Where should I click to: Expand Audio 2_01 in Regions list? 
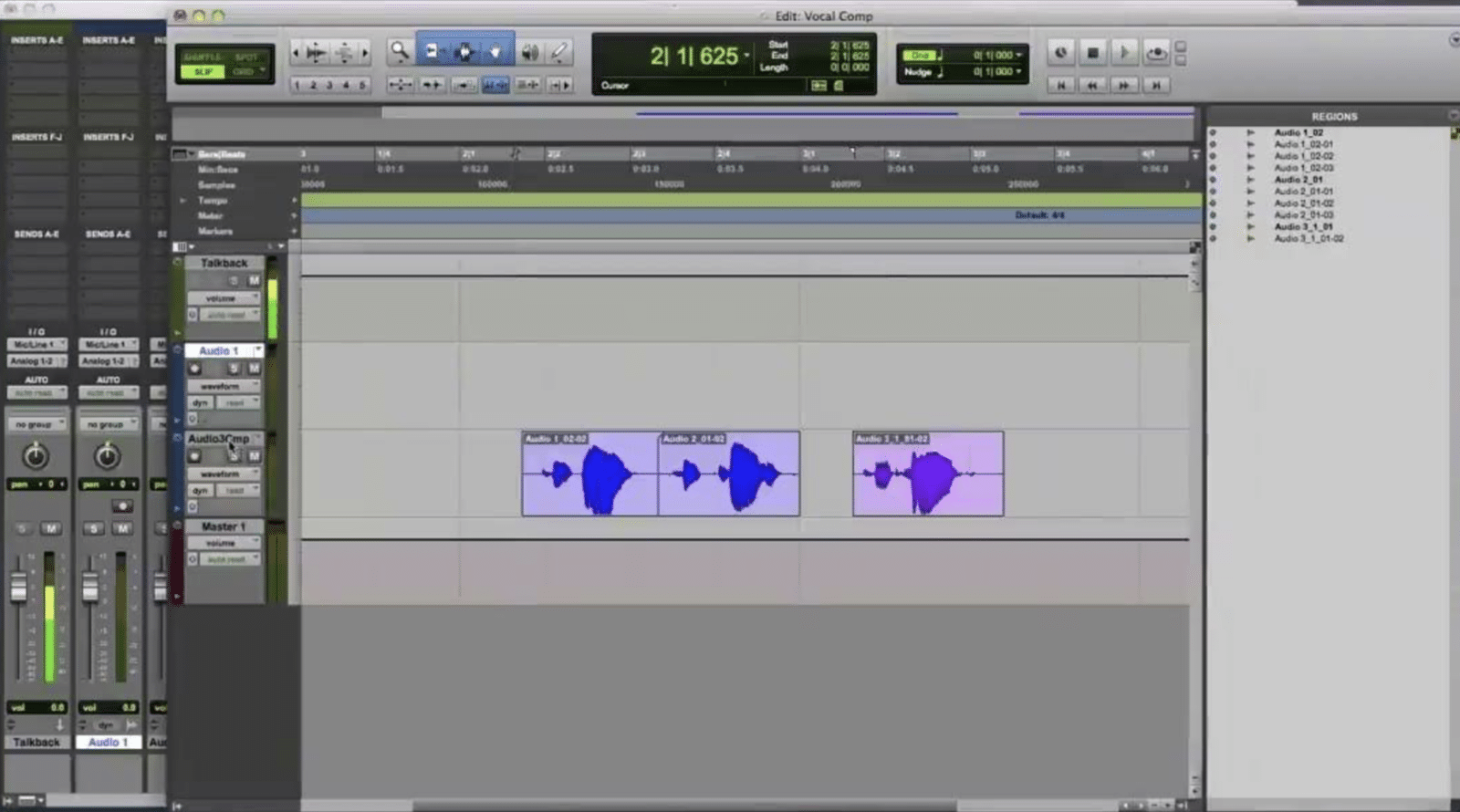click(x=1251, y=180)
